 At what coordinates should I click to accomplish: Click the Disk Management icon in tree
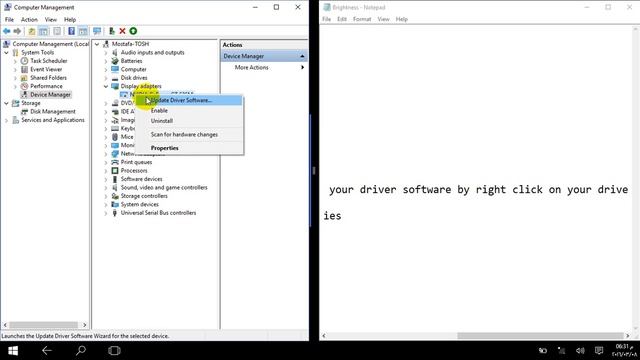[x=24, y=111]
